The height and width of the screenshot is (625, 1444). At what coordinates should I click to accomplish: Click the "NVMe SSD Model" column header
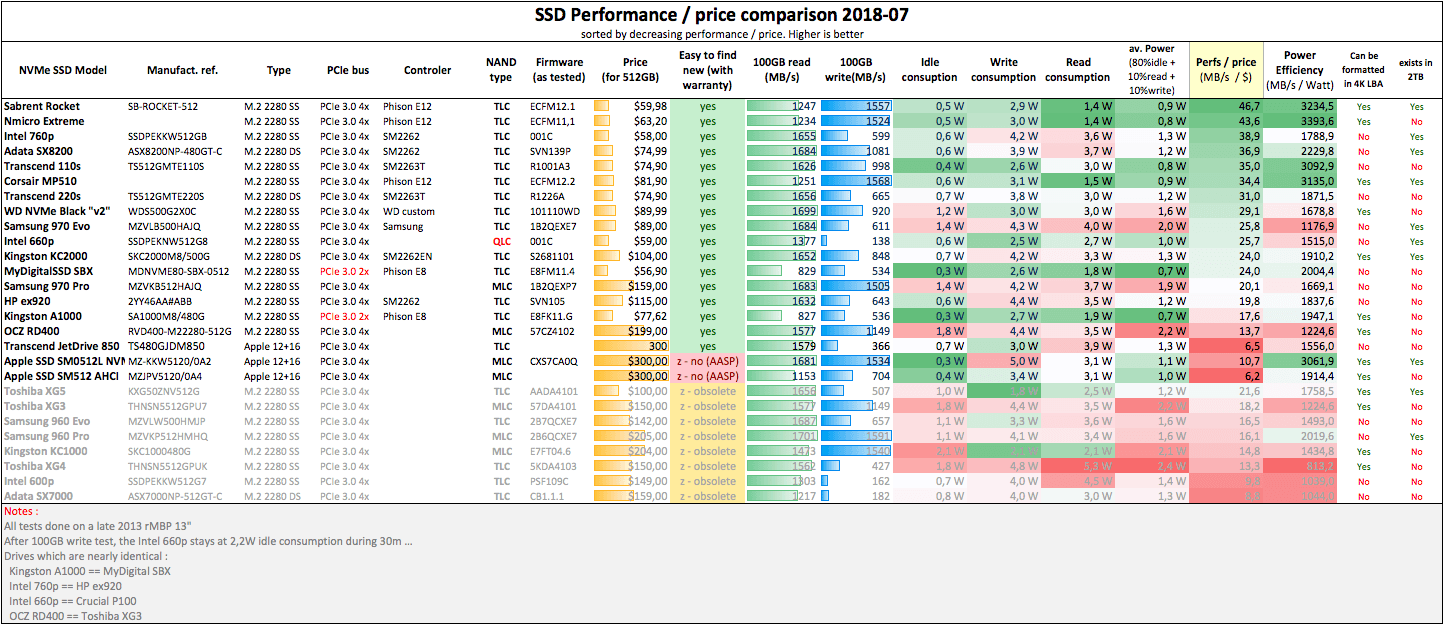click(63, 70)
